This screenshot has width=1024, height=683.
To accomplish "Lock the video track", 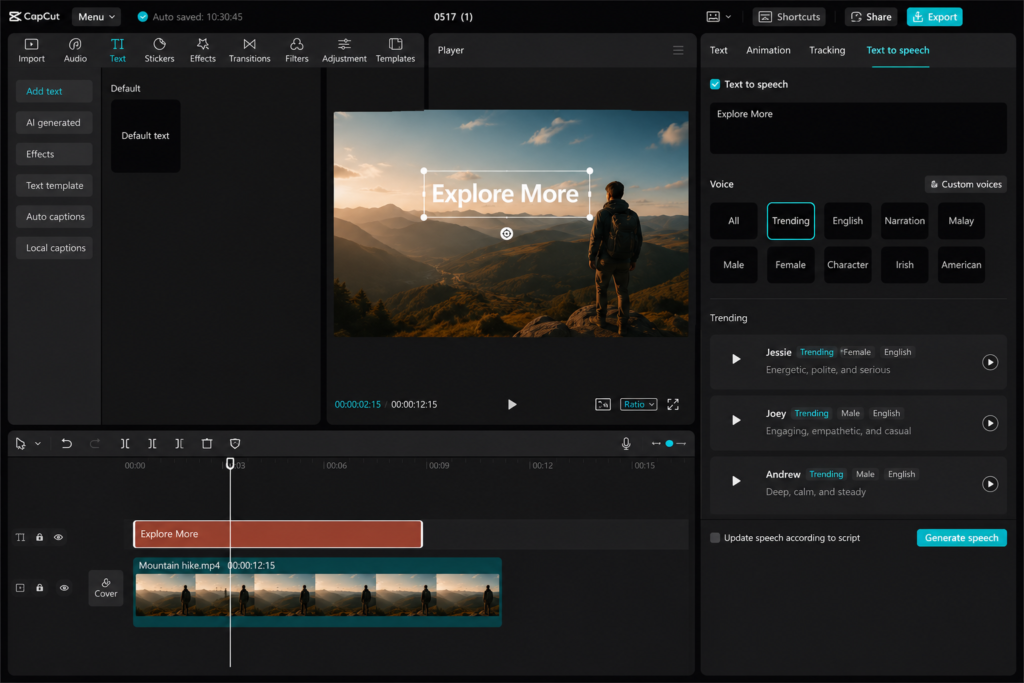I will 39,588.
